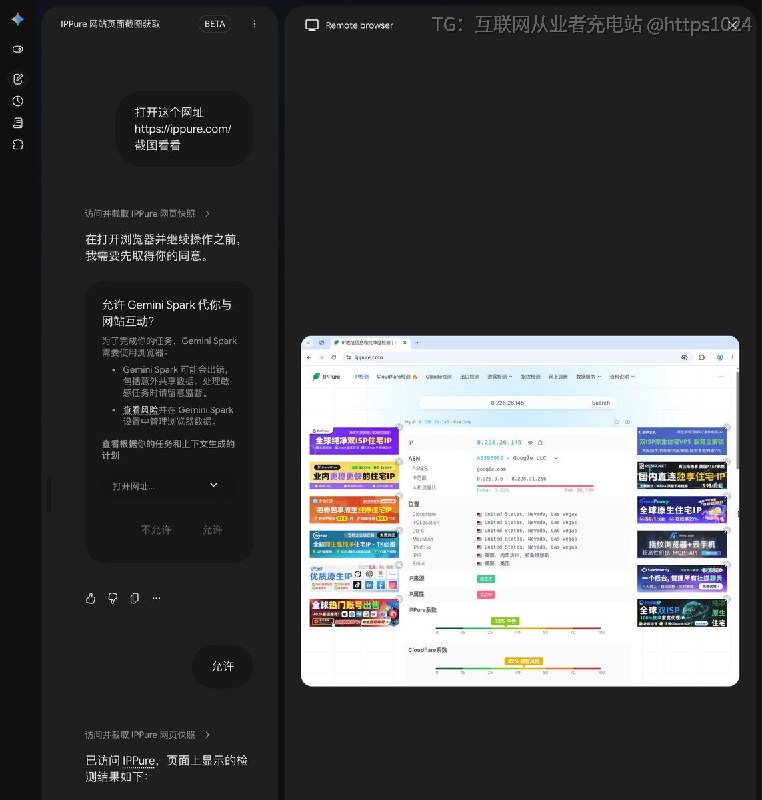Click the IPPure系数 score slider bar
762x800 pixels.
518,628
